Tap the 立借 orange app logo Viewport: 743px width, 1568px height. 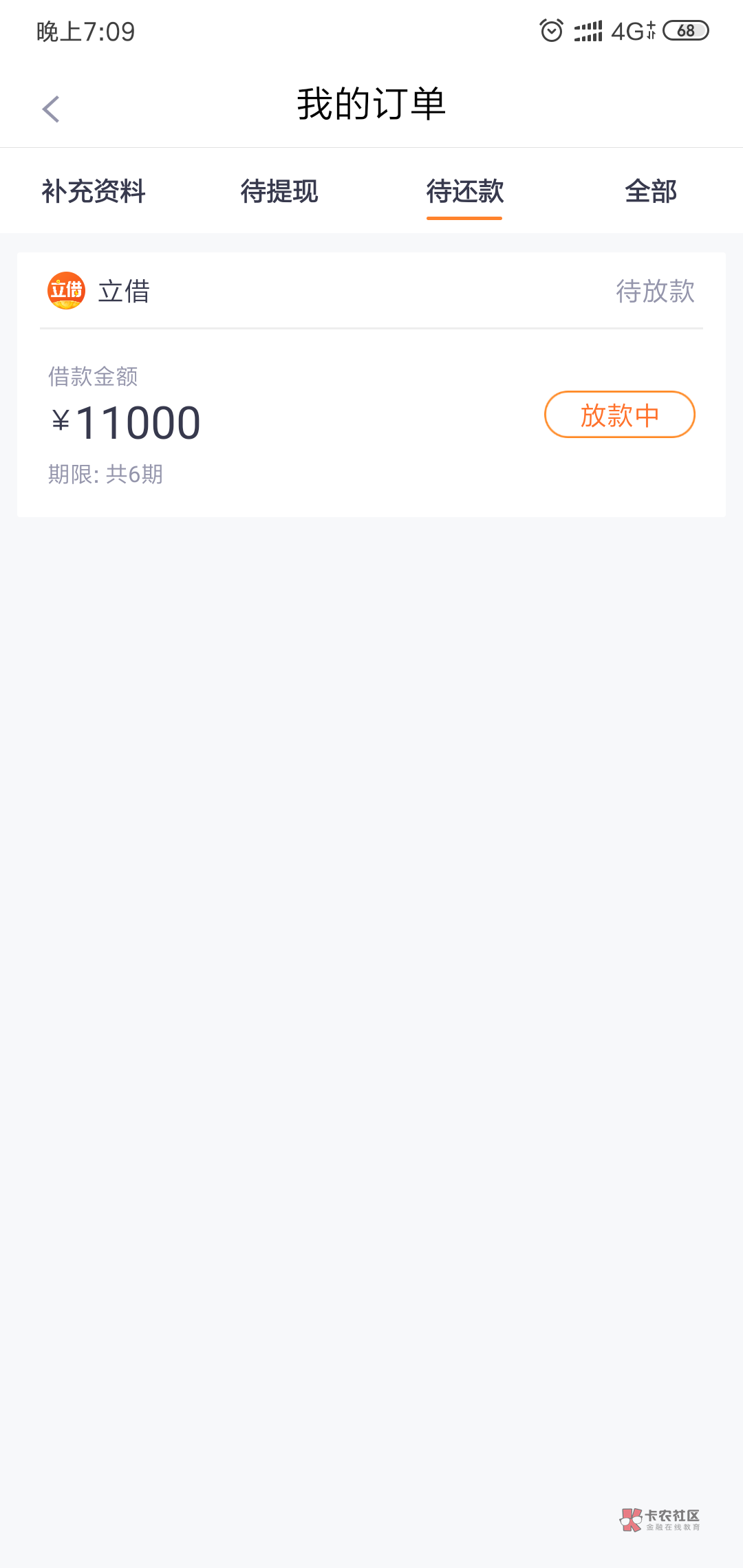(x=66, y=291)
